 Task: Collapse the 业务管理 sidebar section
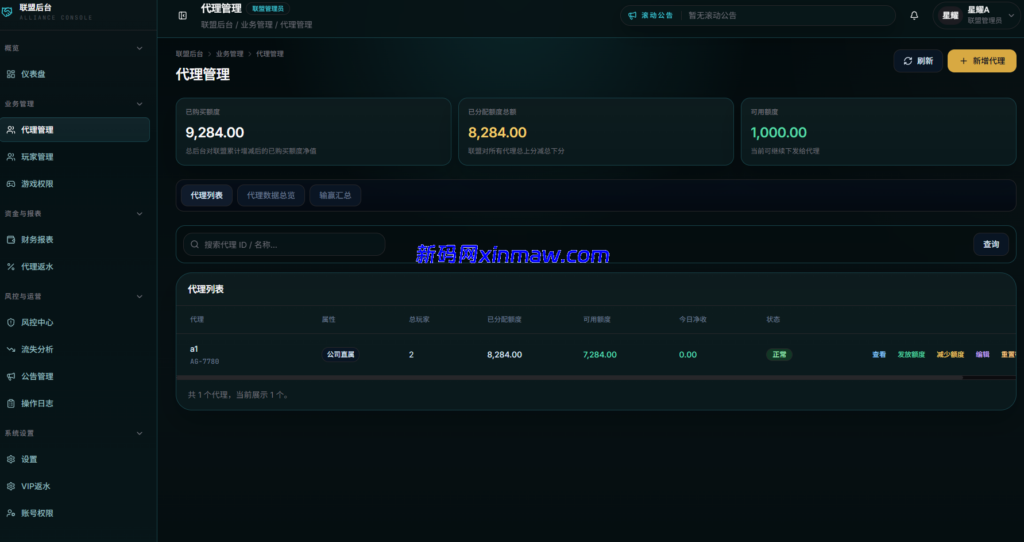coord(139,104)
